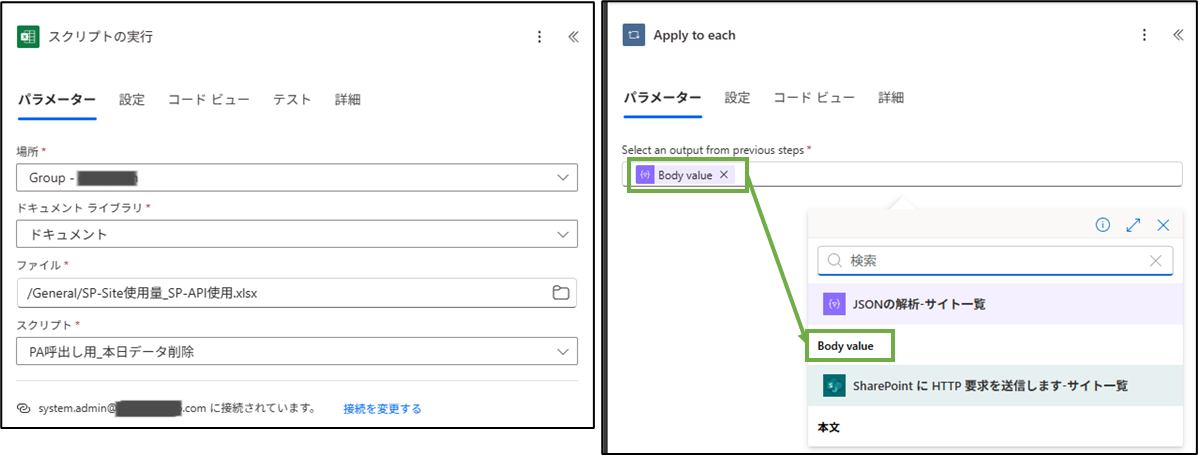Click the ファイル path input field
The image size is (1198, 455).
[296, 292]
